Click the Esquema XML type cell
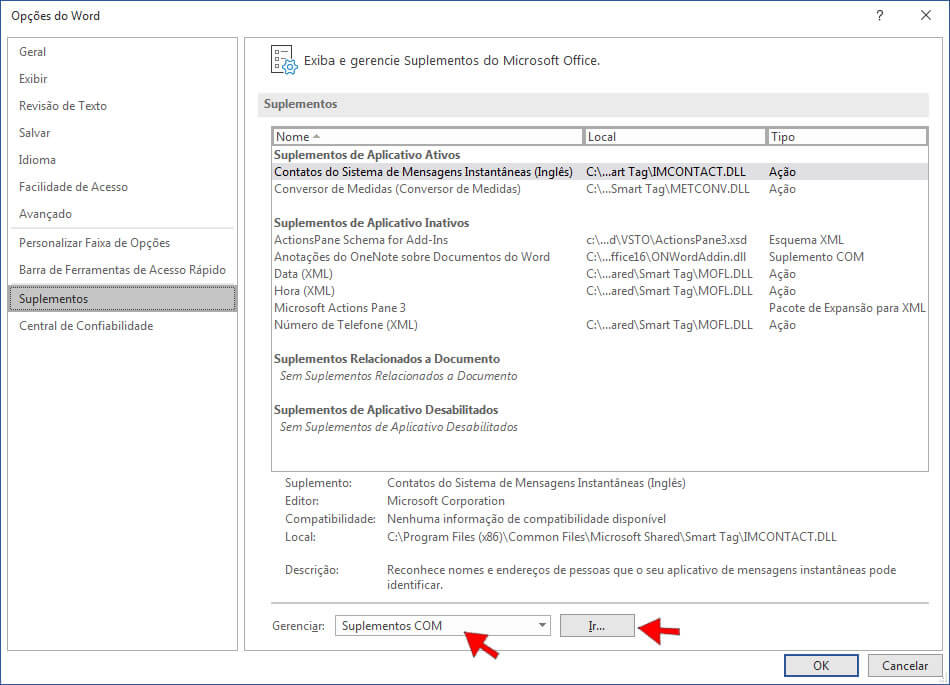The height and width of the screenshot is (685, 950). (806, 240)
